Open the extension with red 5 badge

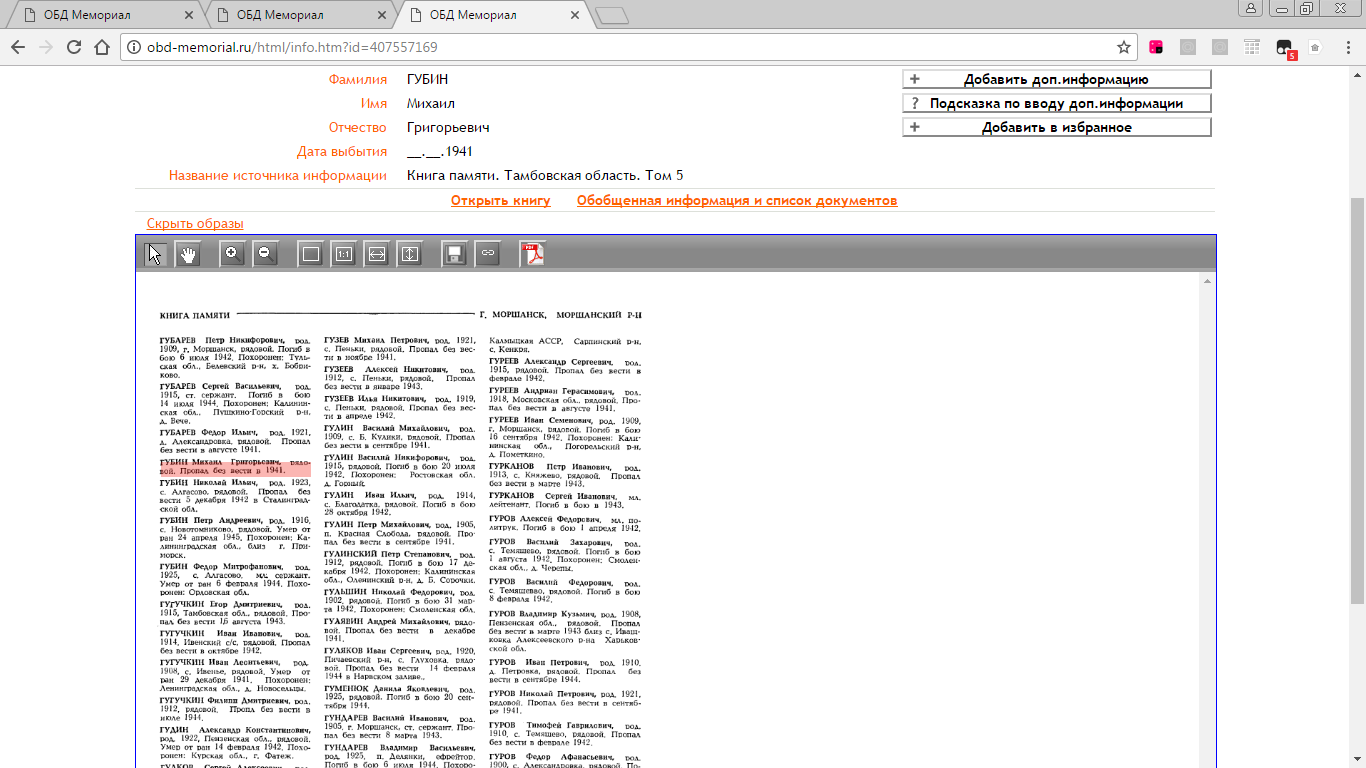1285,48
